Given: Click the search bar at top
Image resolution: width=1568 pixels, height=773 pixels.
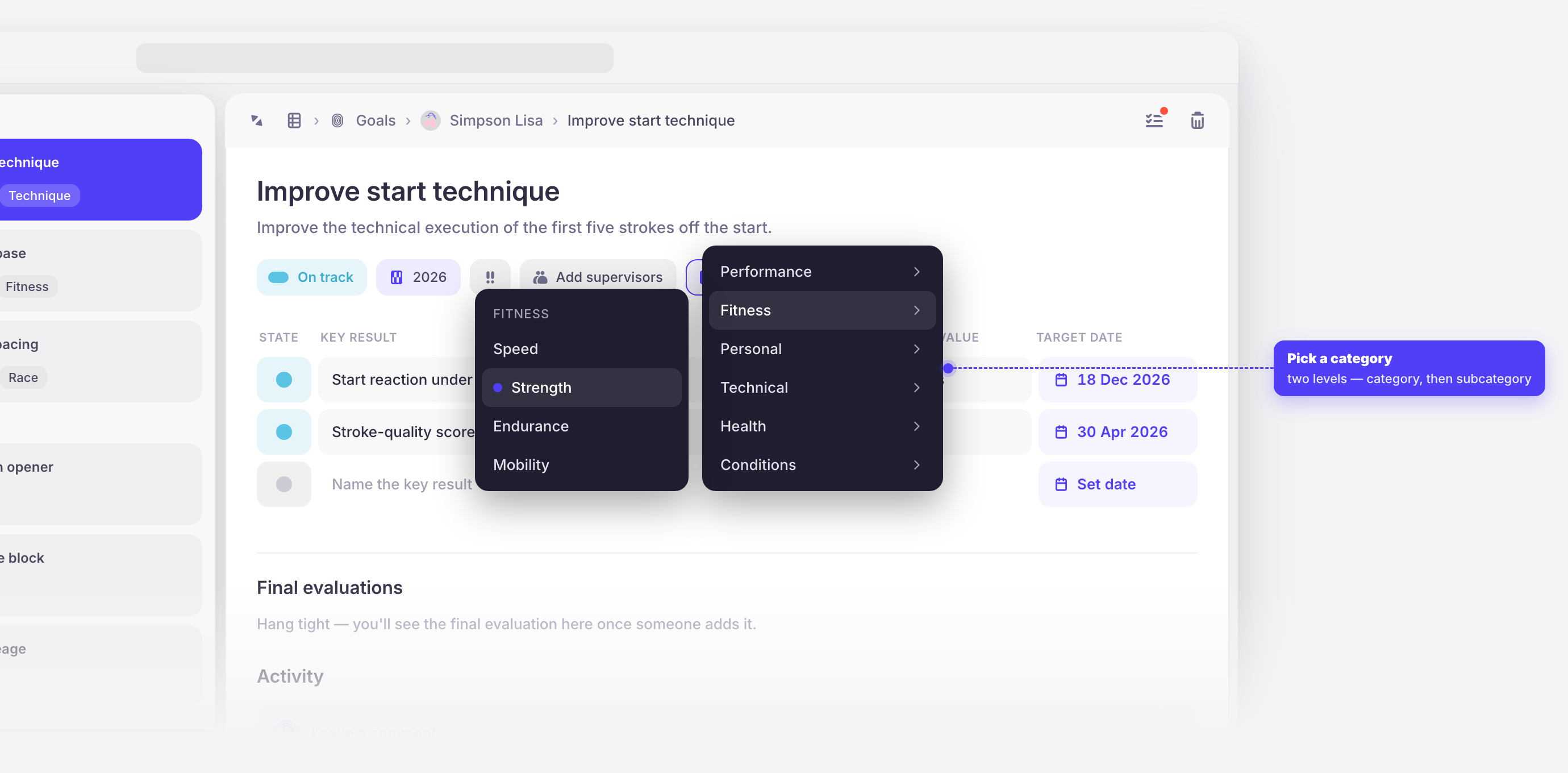Looking at the screenshot, I should (x=375, y=58).
